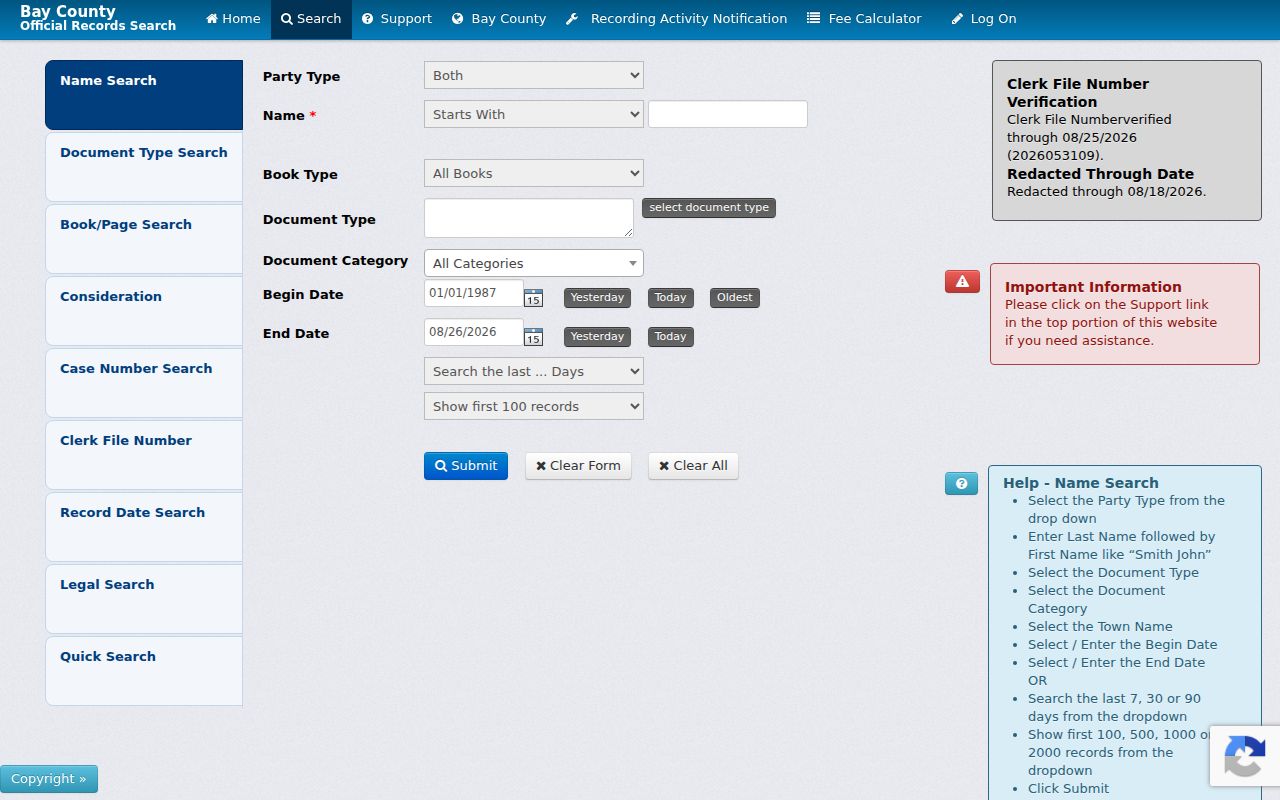The image size is (1280, 800).
Task: Open the Legal Search tab
Action: point(144,599)
